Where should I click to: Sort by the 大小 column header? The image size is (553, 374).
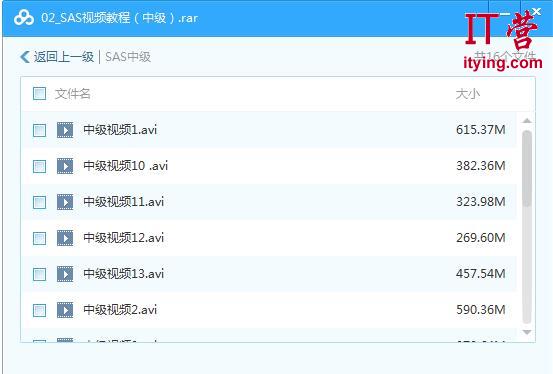click(x=468, y=94)
